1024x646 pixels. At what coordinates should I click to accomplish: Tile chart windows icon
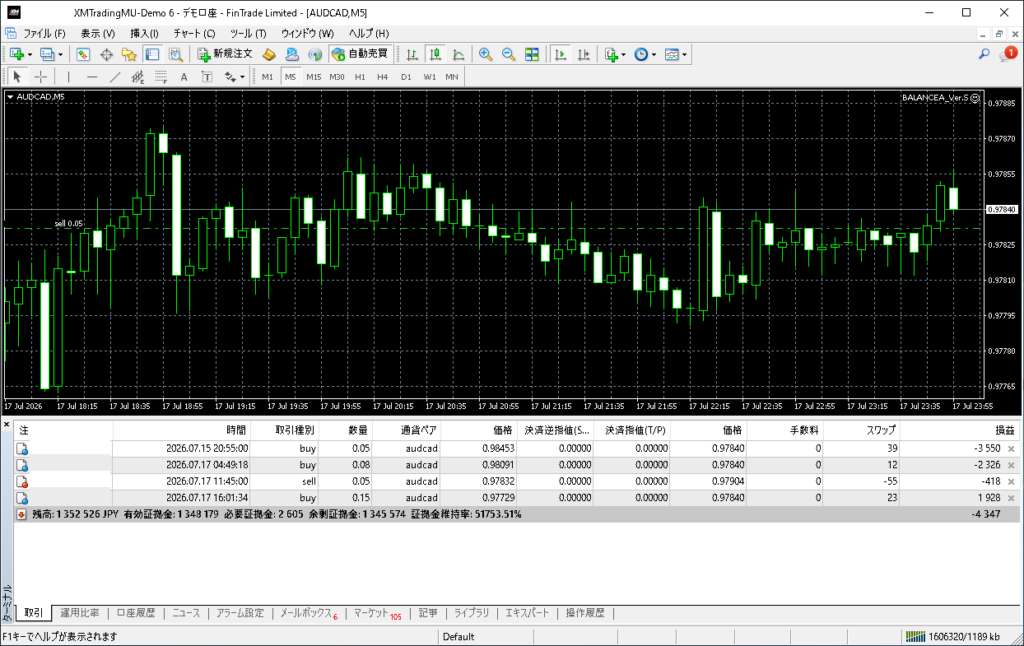point(532,54)
